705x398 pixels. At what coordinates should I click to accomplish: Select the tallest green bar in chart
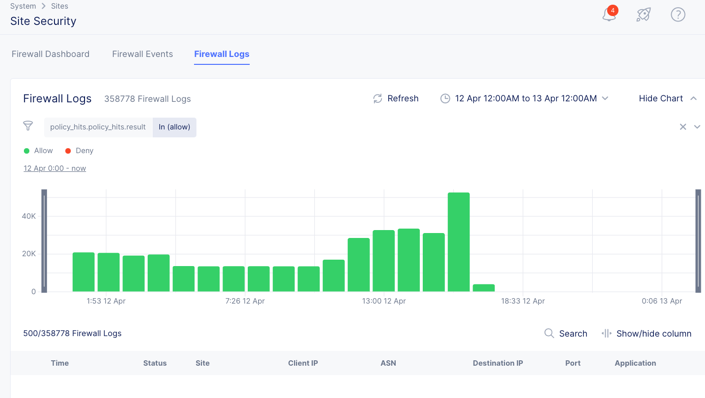(459, 242)
